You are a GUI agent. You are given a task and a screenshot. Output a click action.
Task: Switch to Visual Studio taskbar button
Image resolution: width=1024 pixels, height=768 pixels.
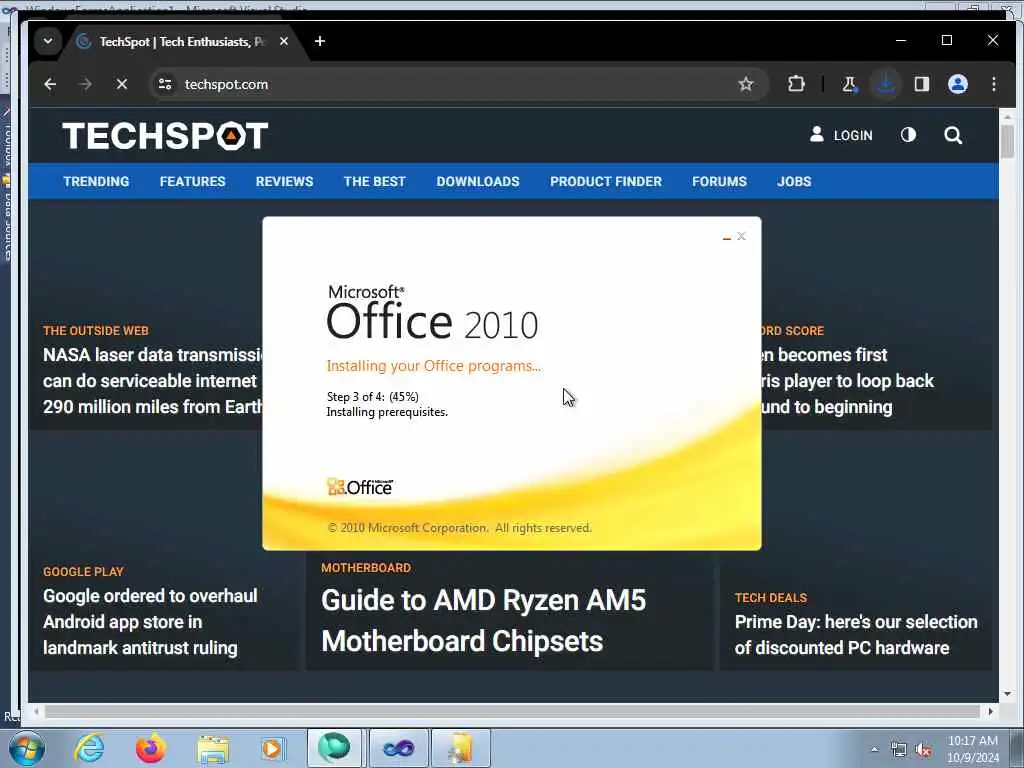point(398,748)
